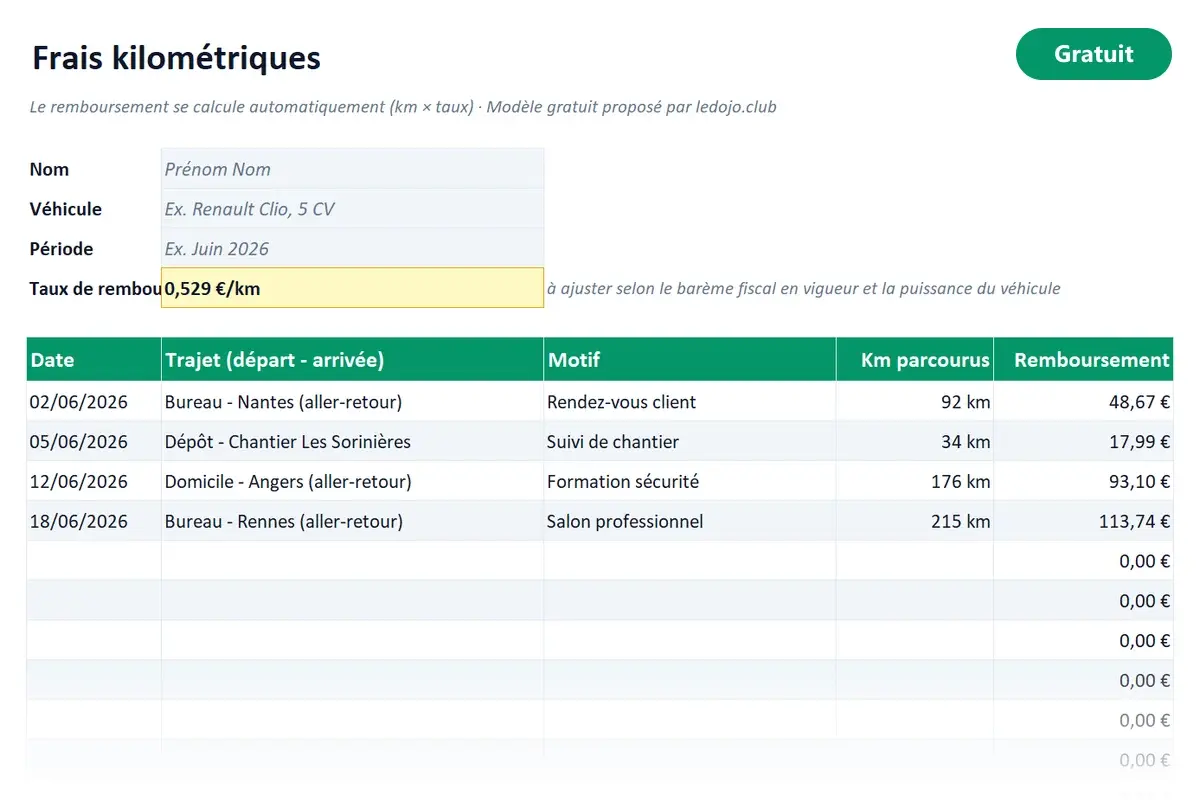Select the 48,67 € reimbursement cell
The width and height of the screenshot is (1200, 800).
pyautogui.click(x=1083, y=402)
